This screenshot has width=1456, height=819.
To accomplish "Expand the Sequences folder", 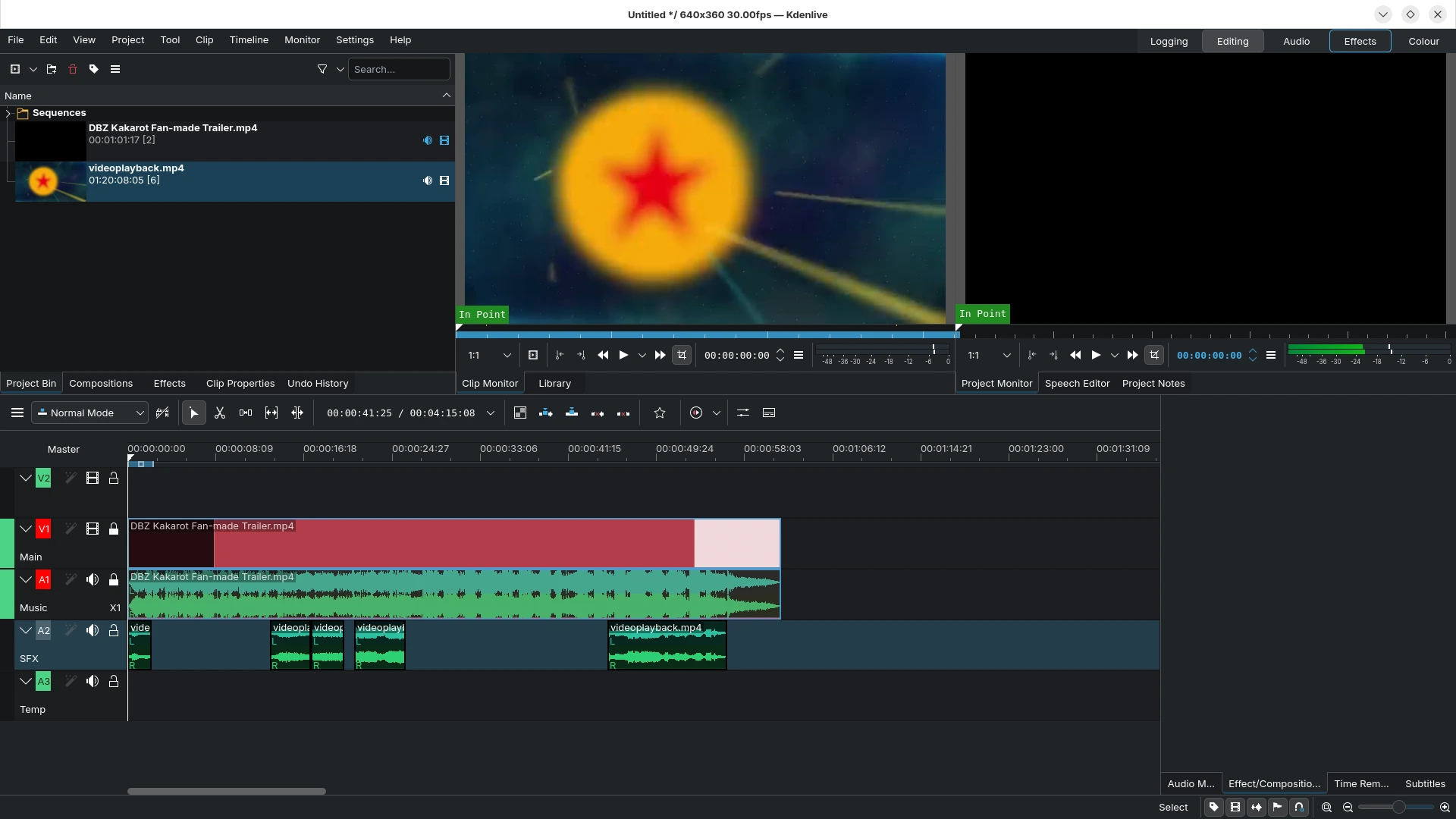I will point(8,113).
